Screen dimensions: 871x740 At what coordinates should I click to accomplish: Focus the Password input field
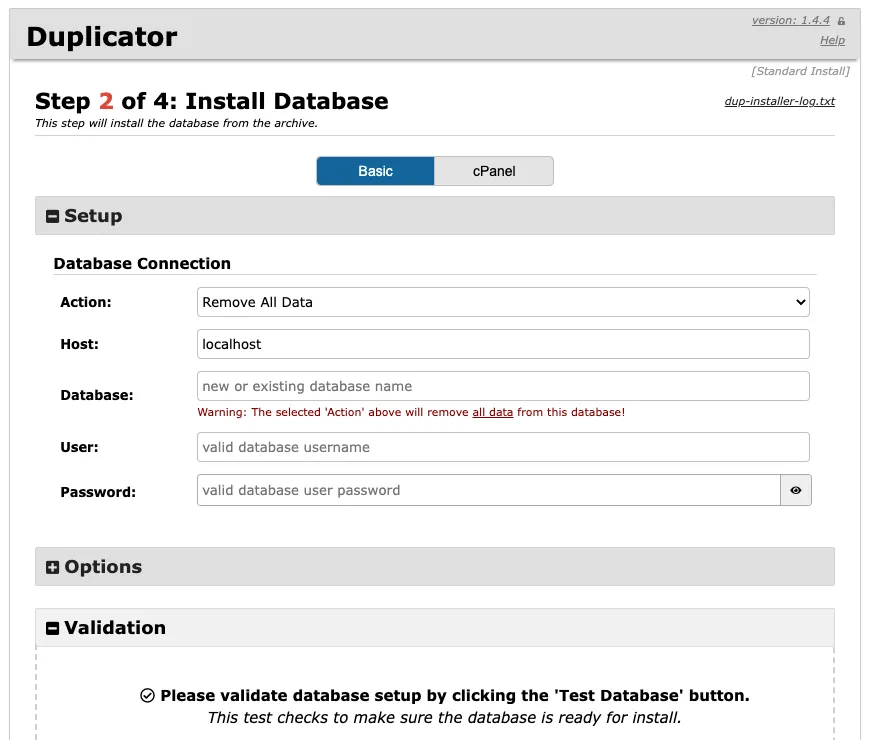(x=489, y=490)
